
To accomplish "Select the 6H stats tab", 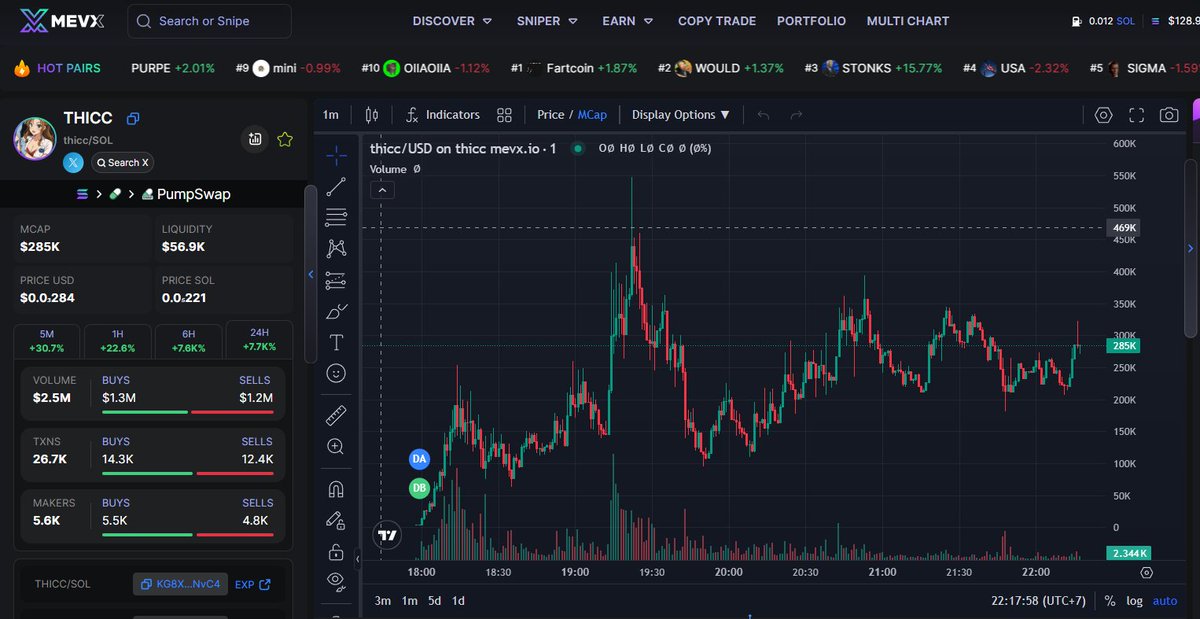I will click(188, 340).
